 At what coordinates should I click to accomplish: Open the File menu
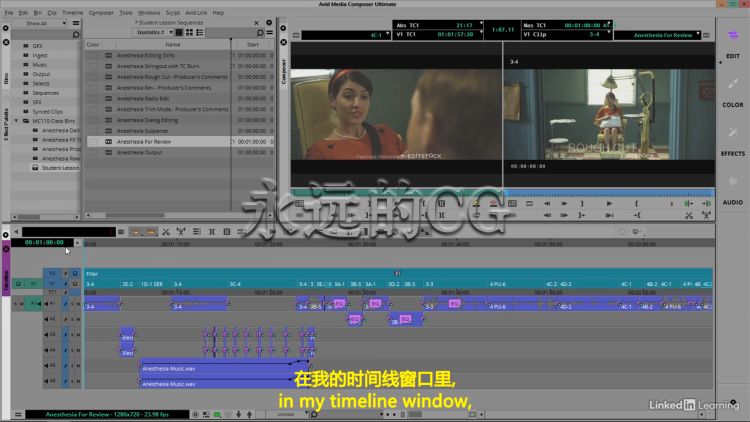pos(9,13)
